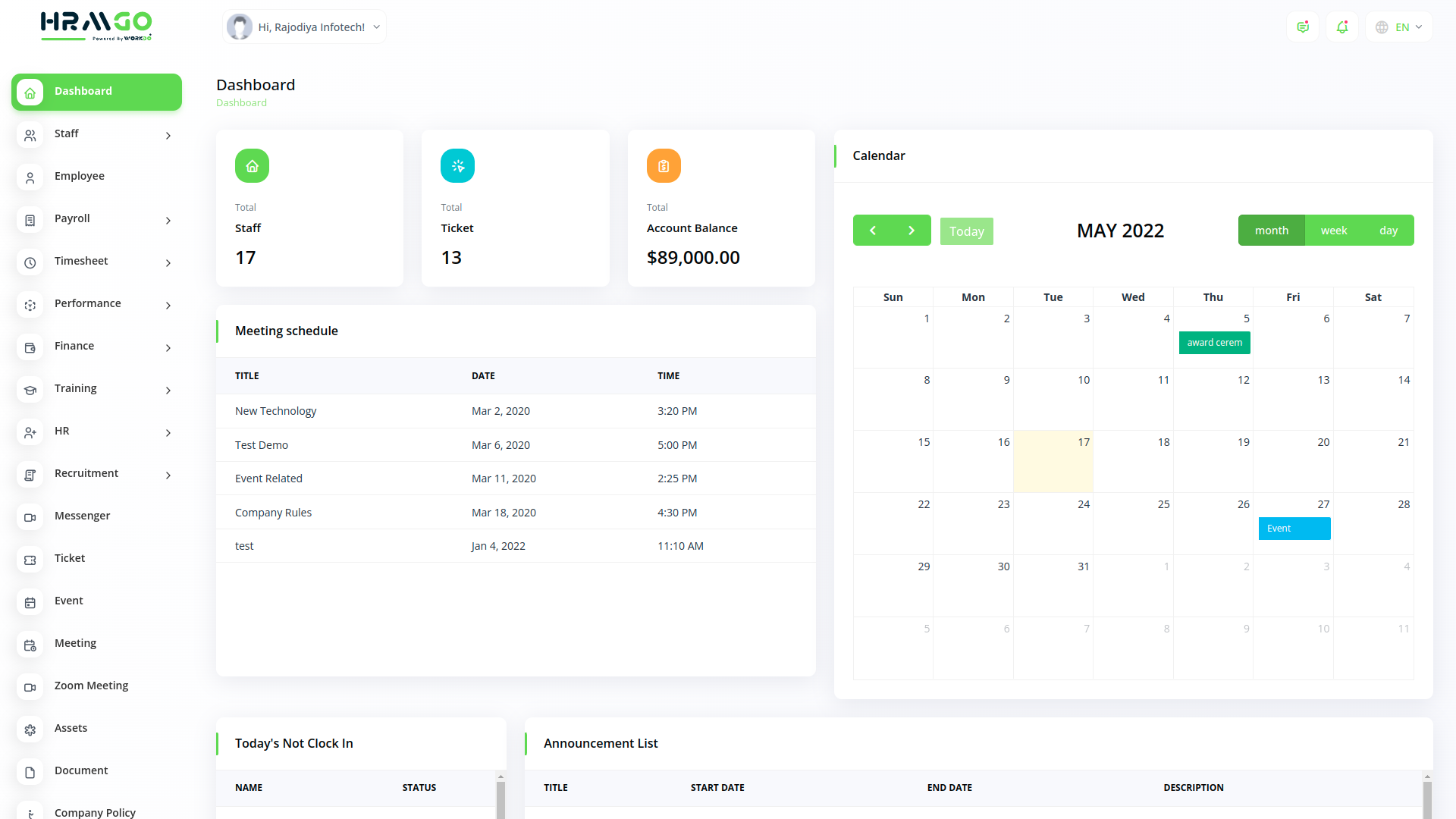The height and width of the screenshot is (819, 1456).
Task: Click the teal Total Ticket icon
Action: point(457,166)
